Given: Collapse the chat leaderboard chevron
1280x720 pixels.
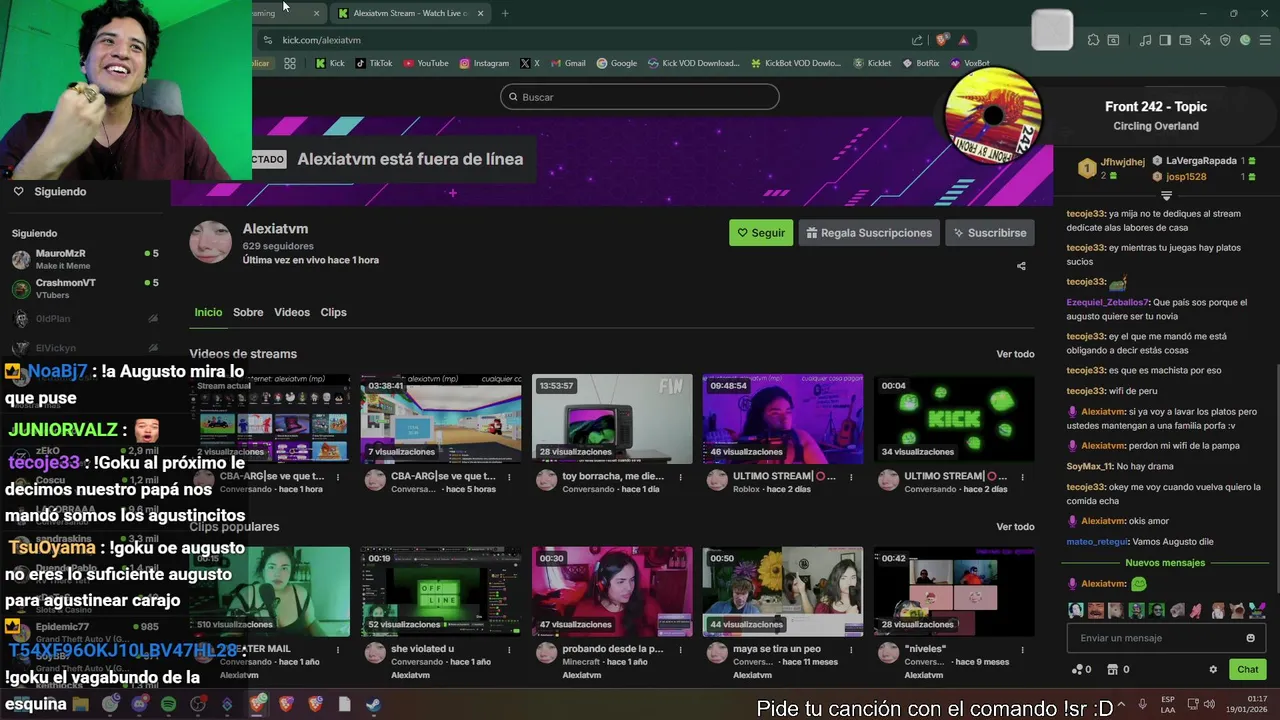Looking at the screenshot, I should 1166,195.
